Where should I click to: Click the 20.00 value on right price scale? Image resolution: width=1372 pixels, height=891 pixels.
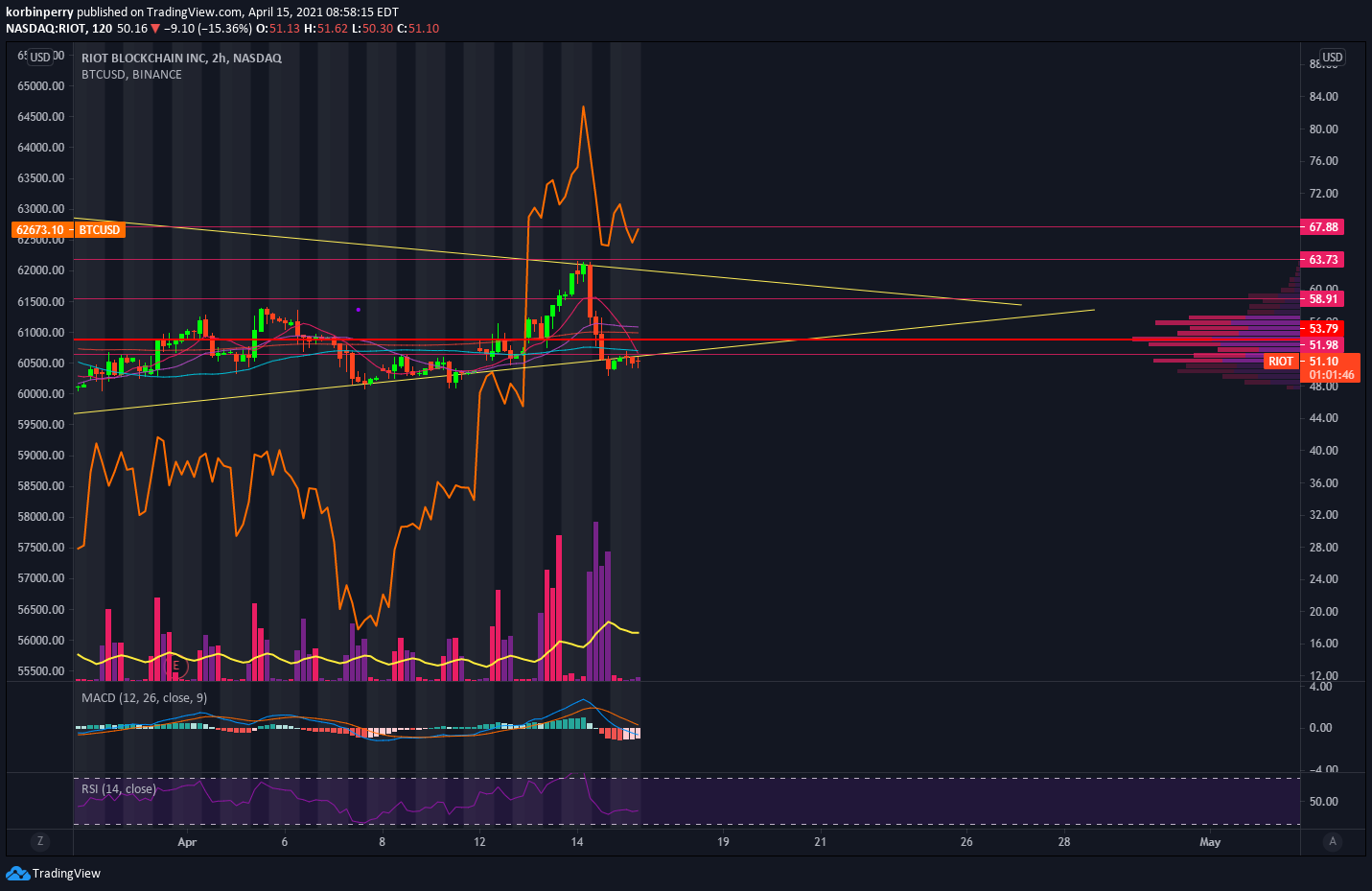(x=1324, y=612)
